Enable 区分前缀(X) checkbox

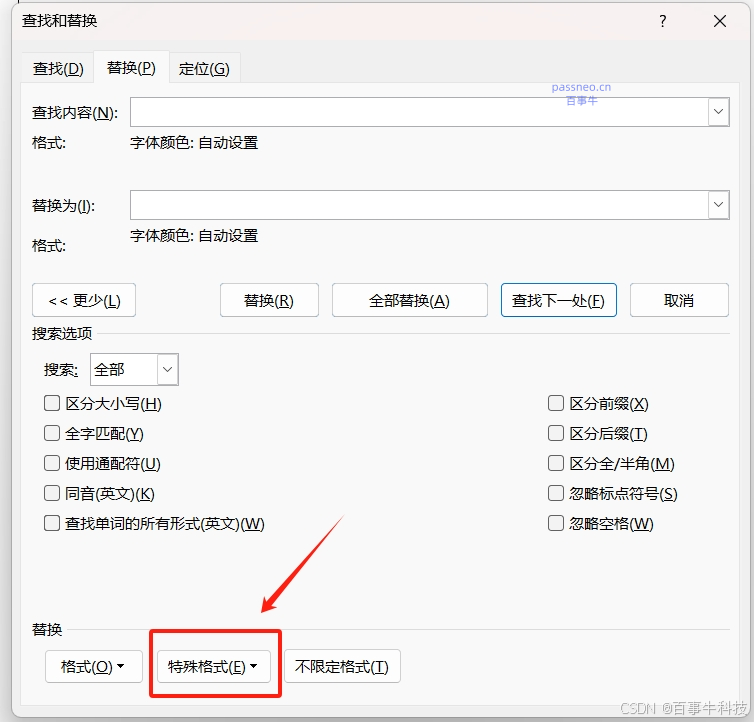pyautogui.click(x=556, y=403)
